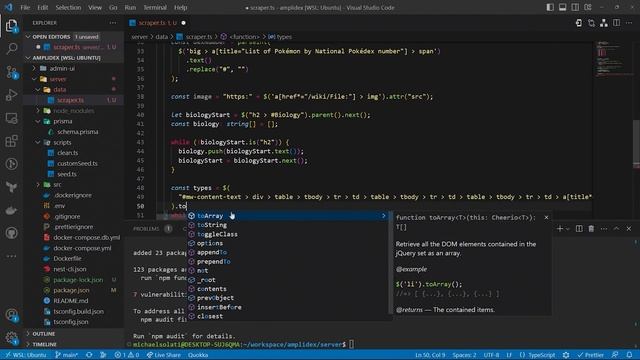
Task: Click the synchronize changes icon in status bar
Action: (89, 355)
